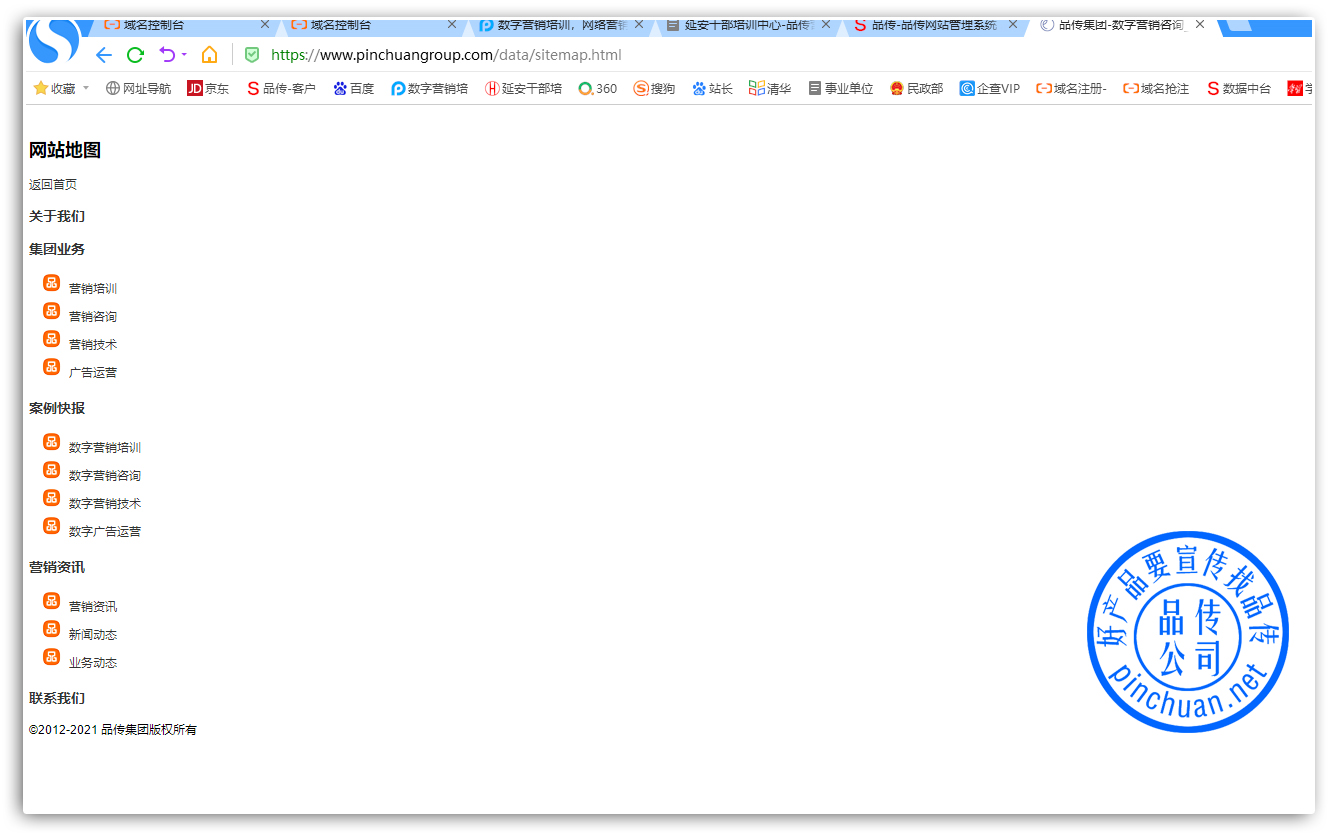
Task: Open the 联系我们 section link
Action: pyautogui.click(x=56, y=697)
